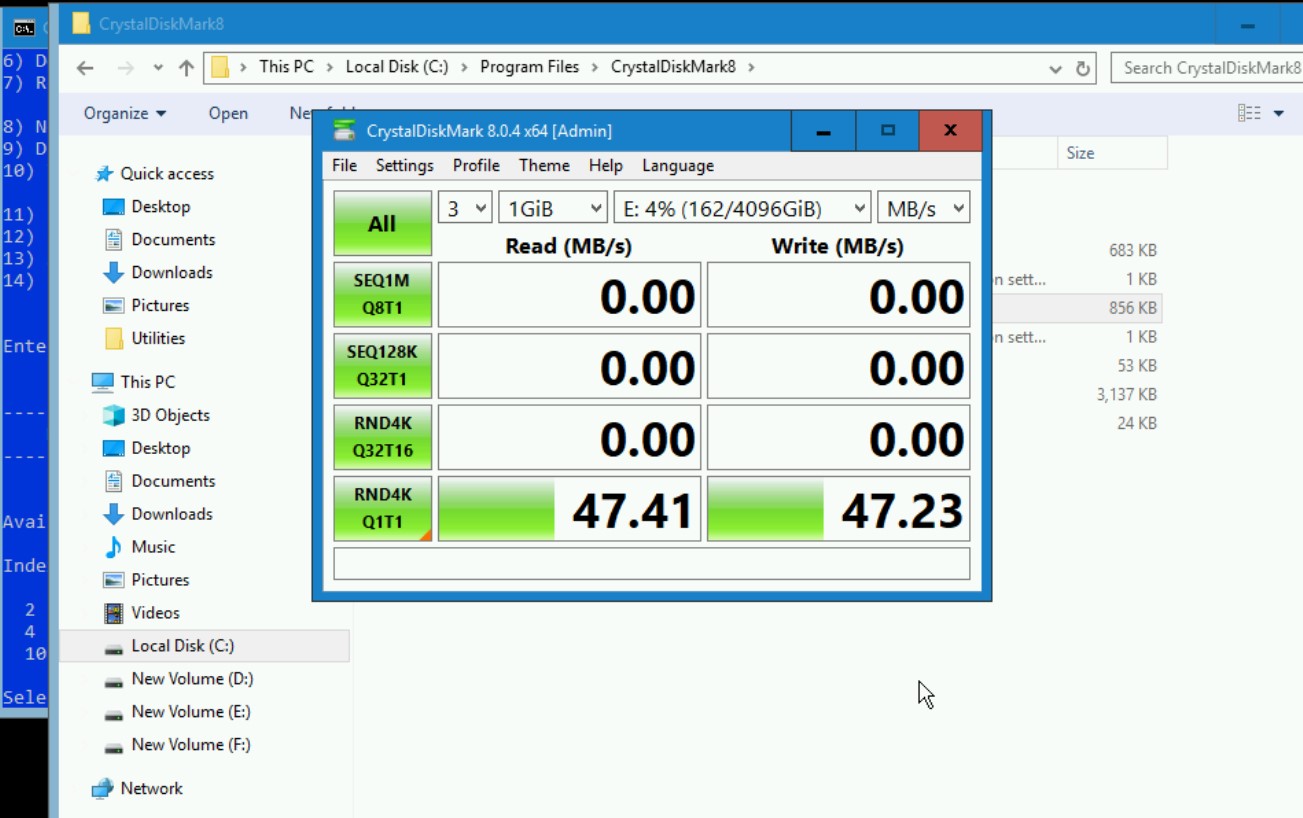This screenshot has height=818, width=1303.
Task: Run the SEQ1M Q8T1 test
Action: coord(383,295)
